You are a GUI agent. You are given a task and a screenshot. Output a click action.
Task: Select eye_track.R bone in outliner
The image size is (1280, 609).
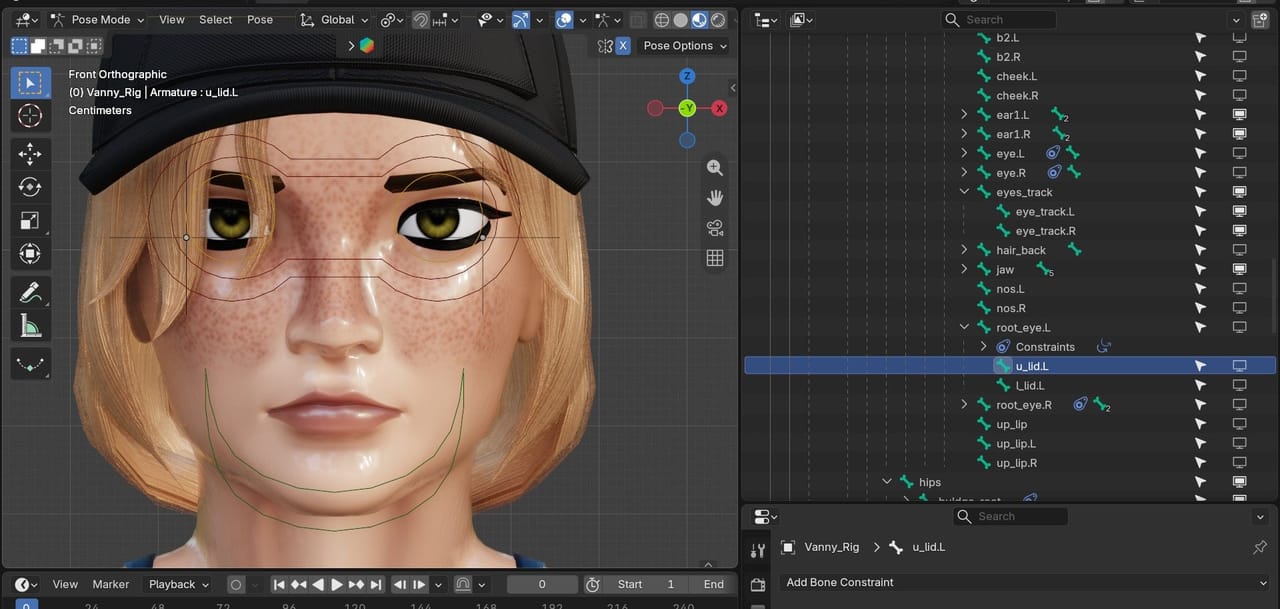point(1045,231)
